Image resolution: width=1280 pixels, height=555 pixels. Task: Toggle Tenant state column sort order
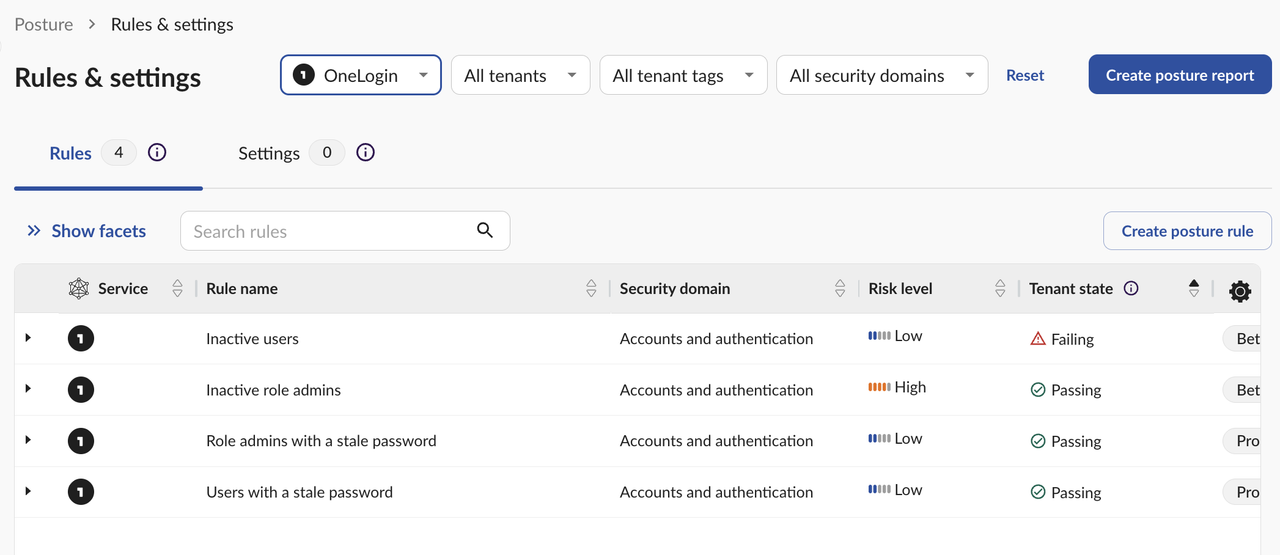tap(1193, 289)
